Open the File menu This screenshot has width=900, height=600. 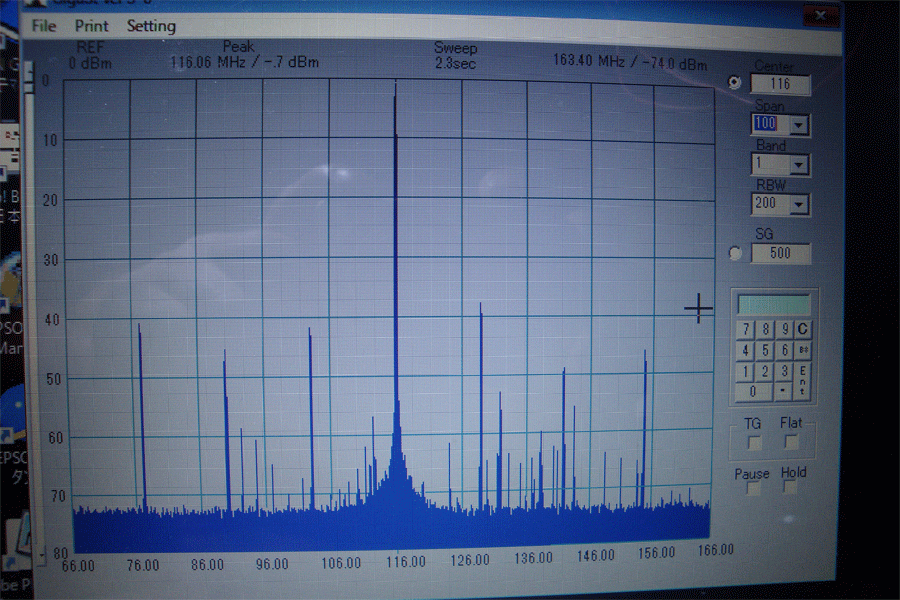pos(44,26)
